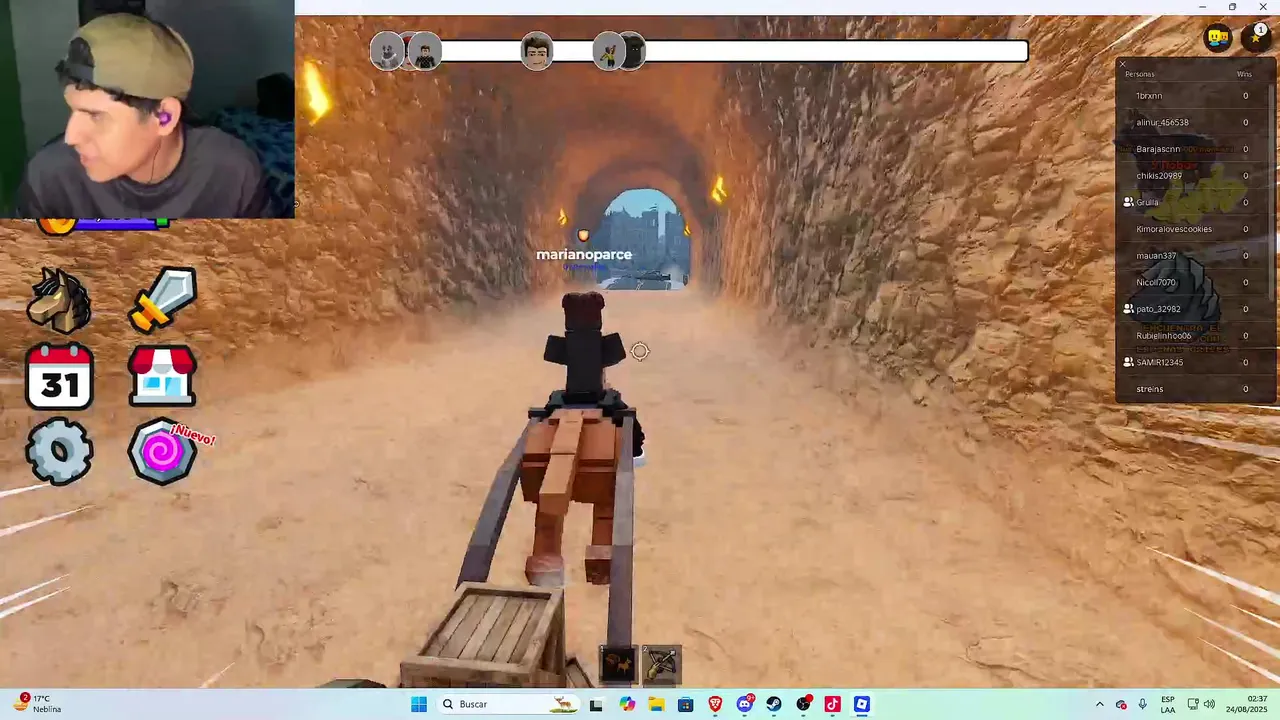1280x720 pixels.
Task: Click the microphone tray icon
Action: 1142,704
